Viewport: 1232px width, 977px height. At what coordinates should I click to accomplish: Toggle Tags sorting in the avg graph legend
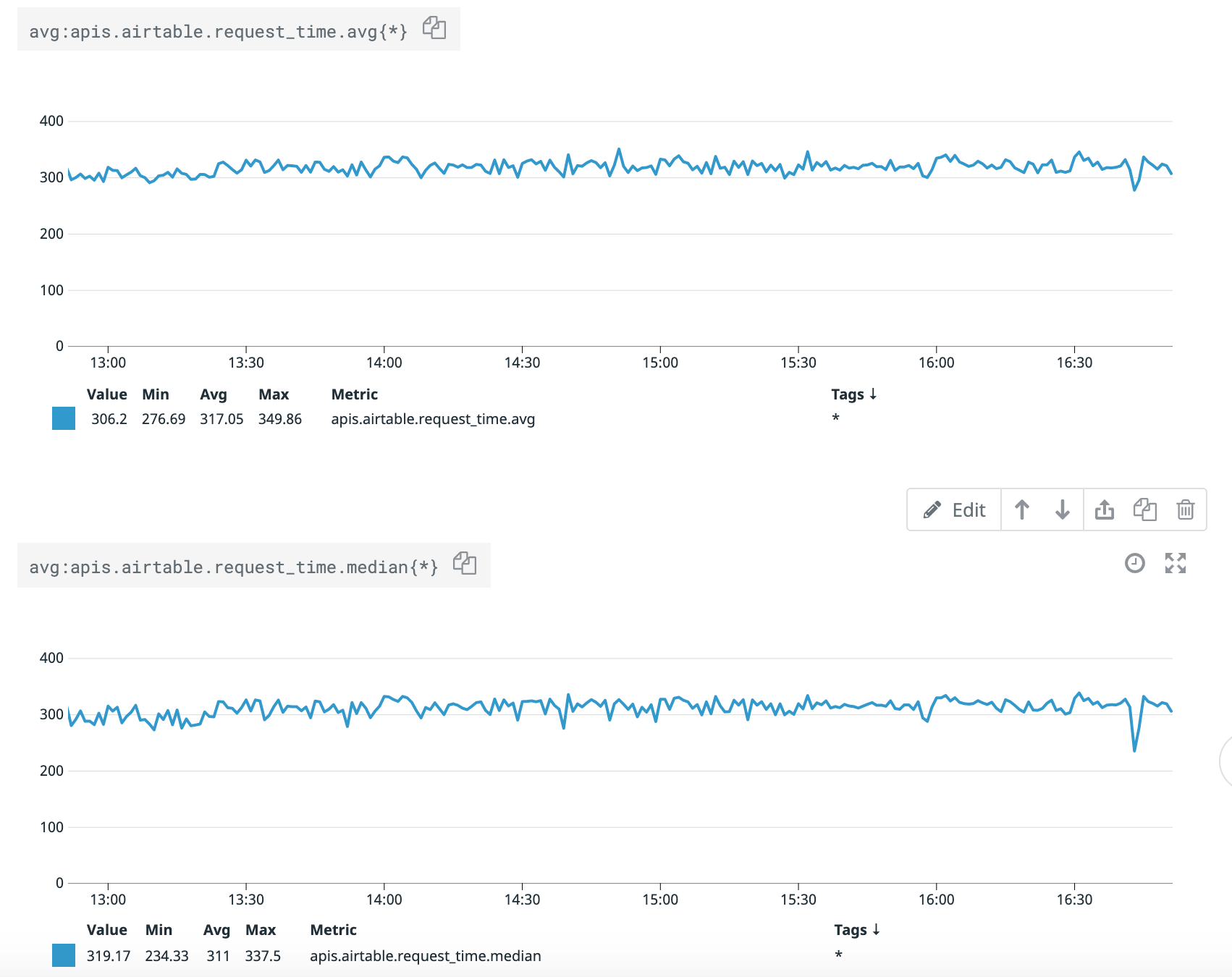click(x=854, y=394)
